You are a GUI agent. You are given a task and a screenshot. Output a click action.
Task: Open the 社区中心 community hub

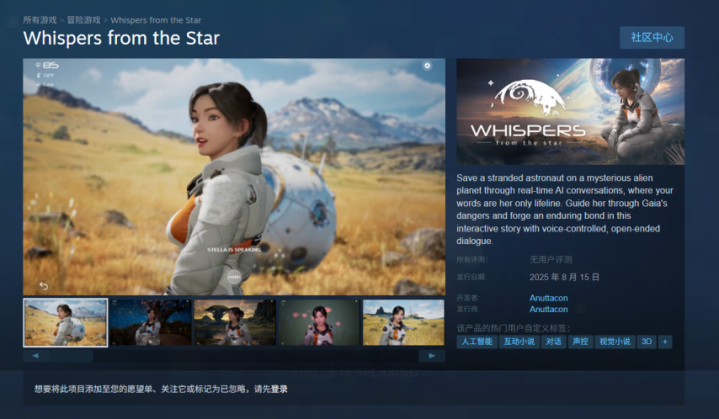[x=652, y=38]
